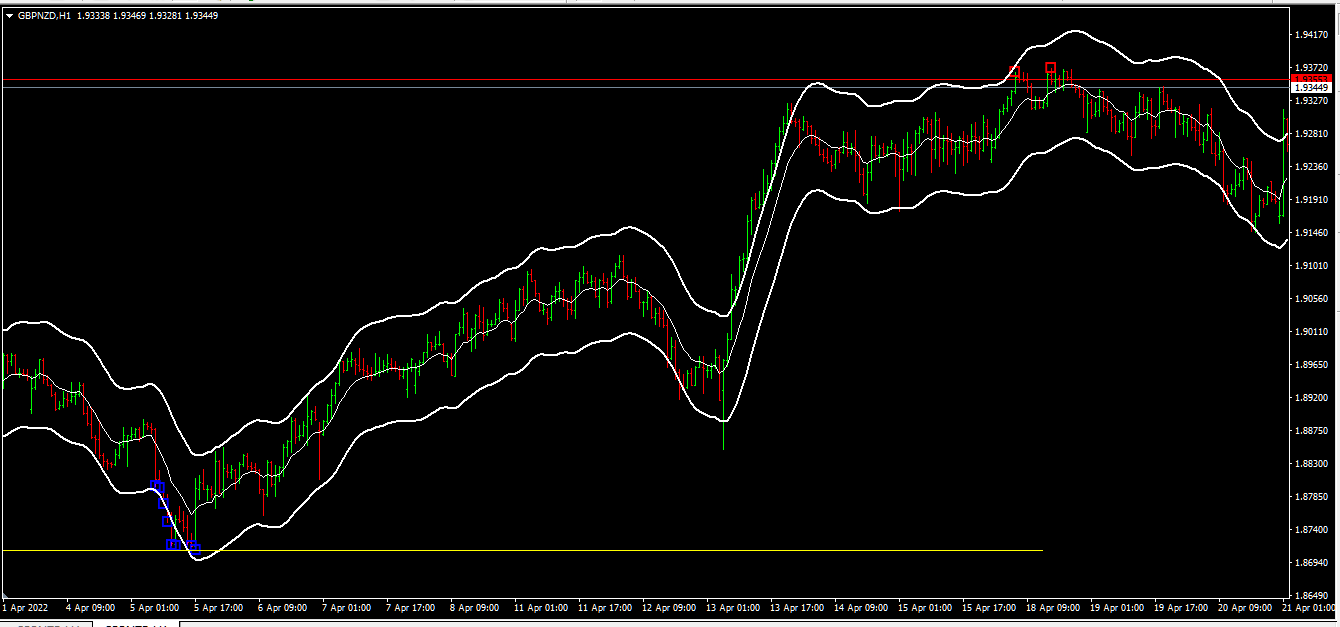Expand the one-click trading arrow beside GBPNZD,H1
Viewport: 1340px width, 627px height.
(x=9, y=15)
